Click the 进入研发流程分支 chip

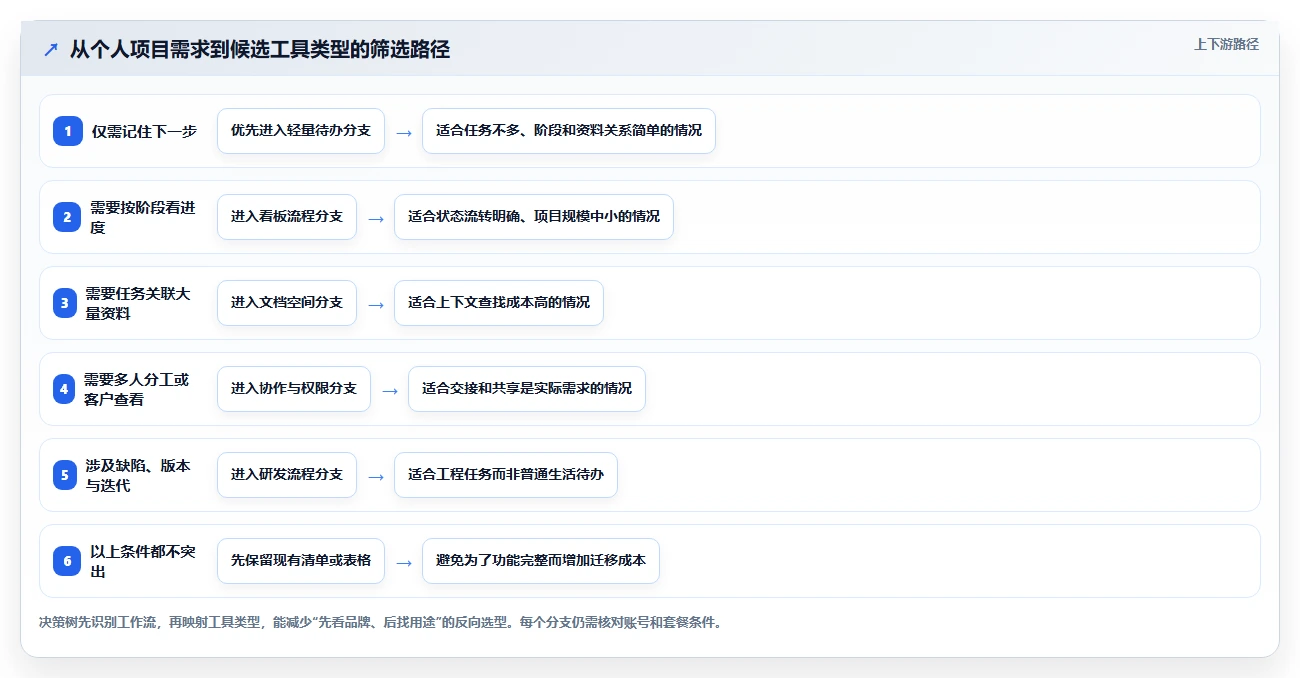(287, 475)
